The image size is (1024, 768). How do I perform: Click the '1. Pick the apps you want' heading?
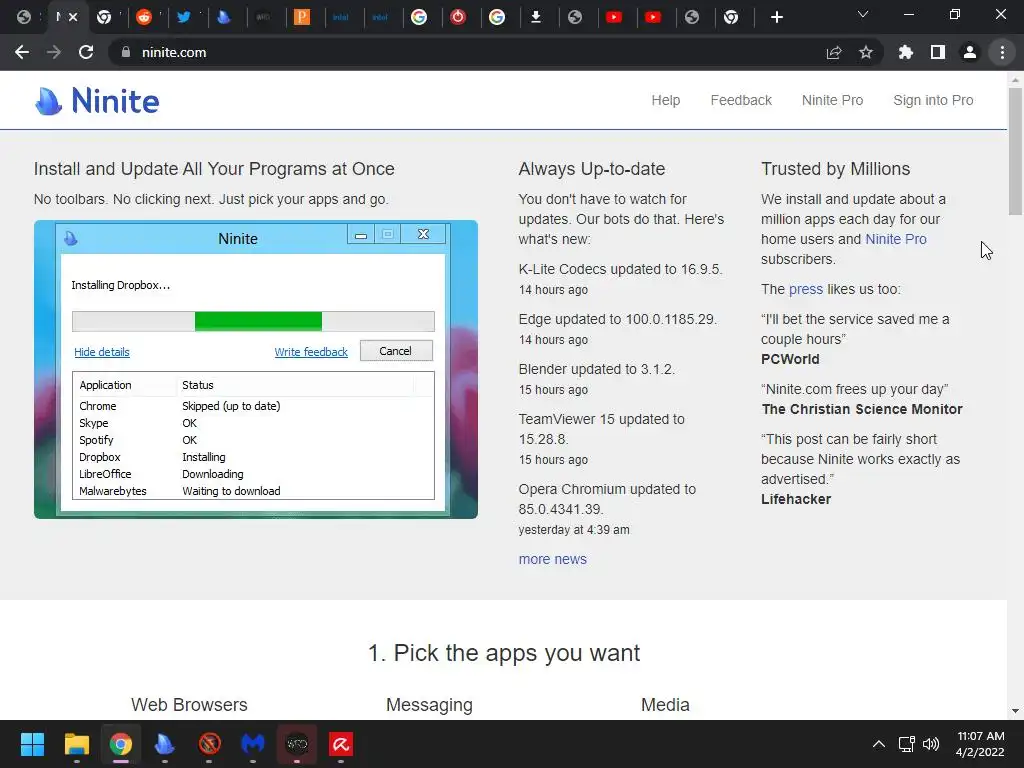click(504, 653)
